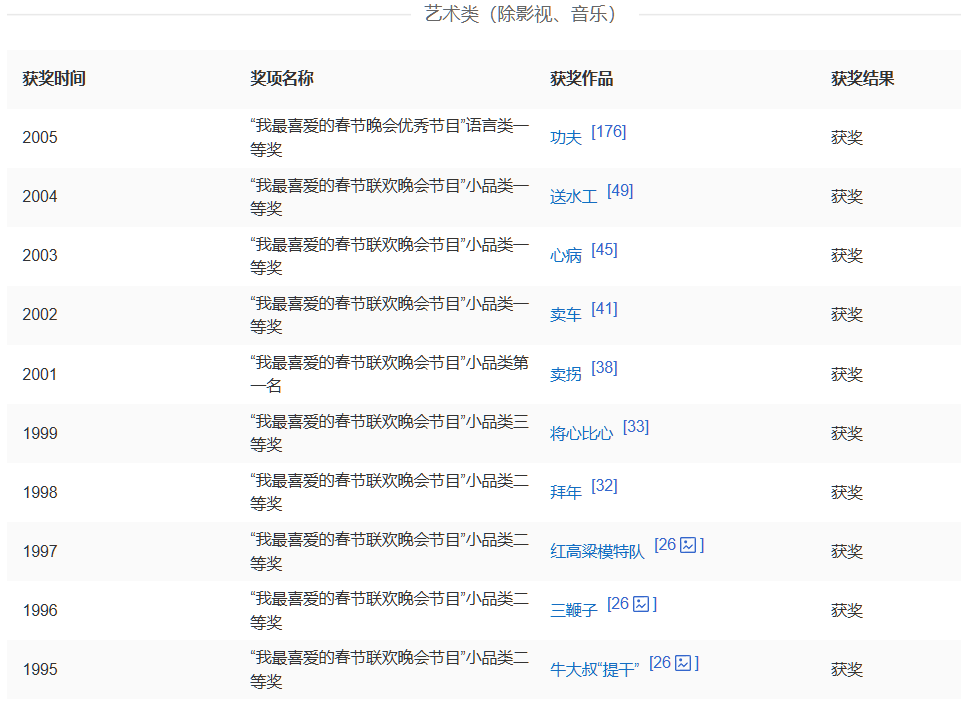Image resolution: width=961 pixels, height=711 pixels.
Task: Select the 1995 year cell
Action: point(40,669)
